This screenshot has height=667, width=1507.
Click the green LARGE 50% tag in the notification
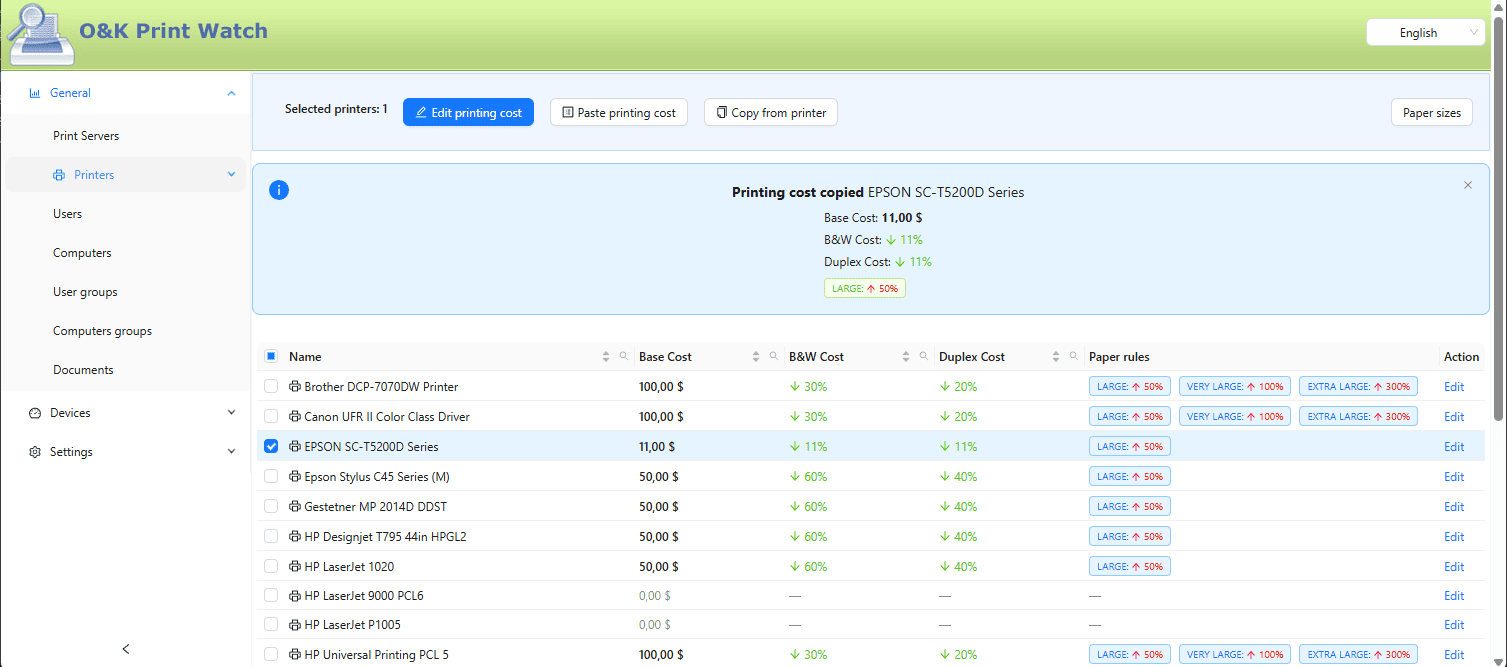coord(864,288)
